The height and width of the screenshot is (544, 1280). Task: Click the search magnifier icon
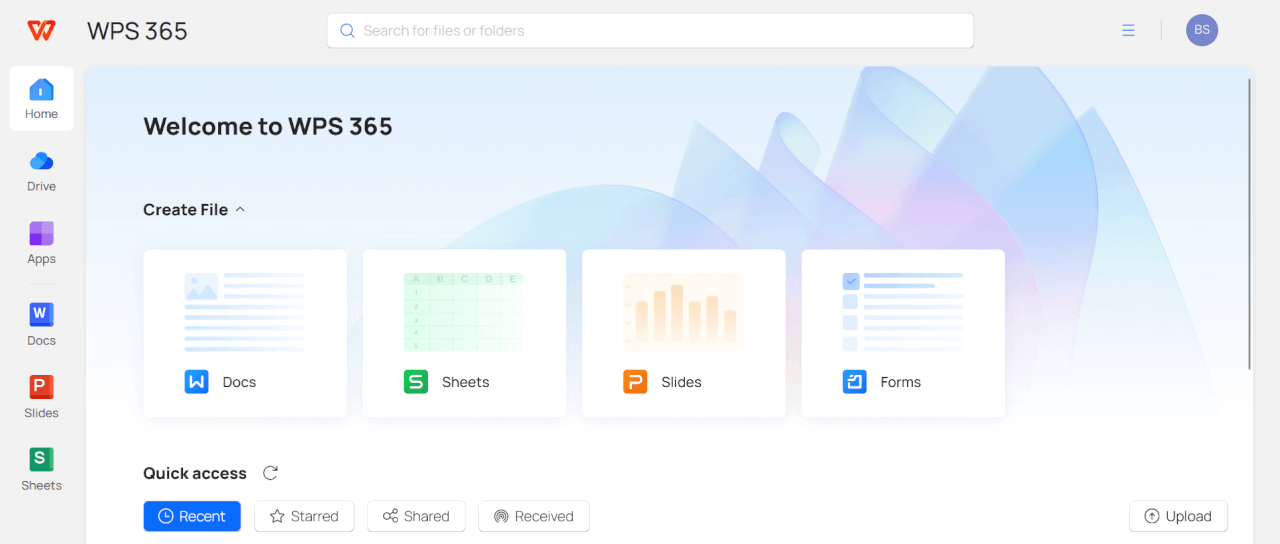348,31
